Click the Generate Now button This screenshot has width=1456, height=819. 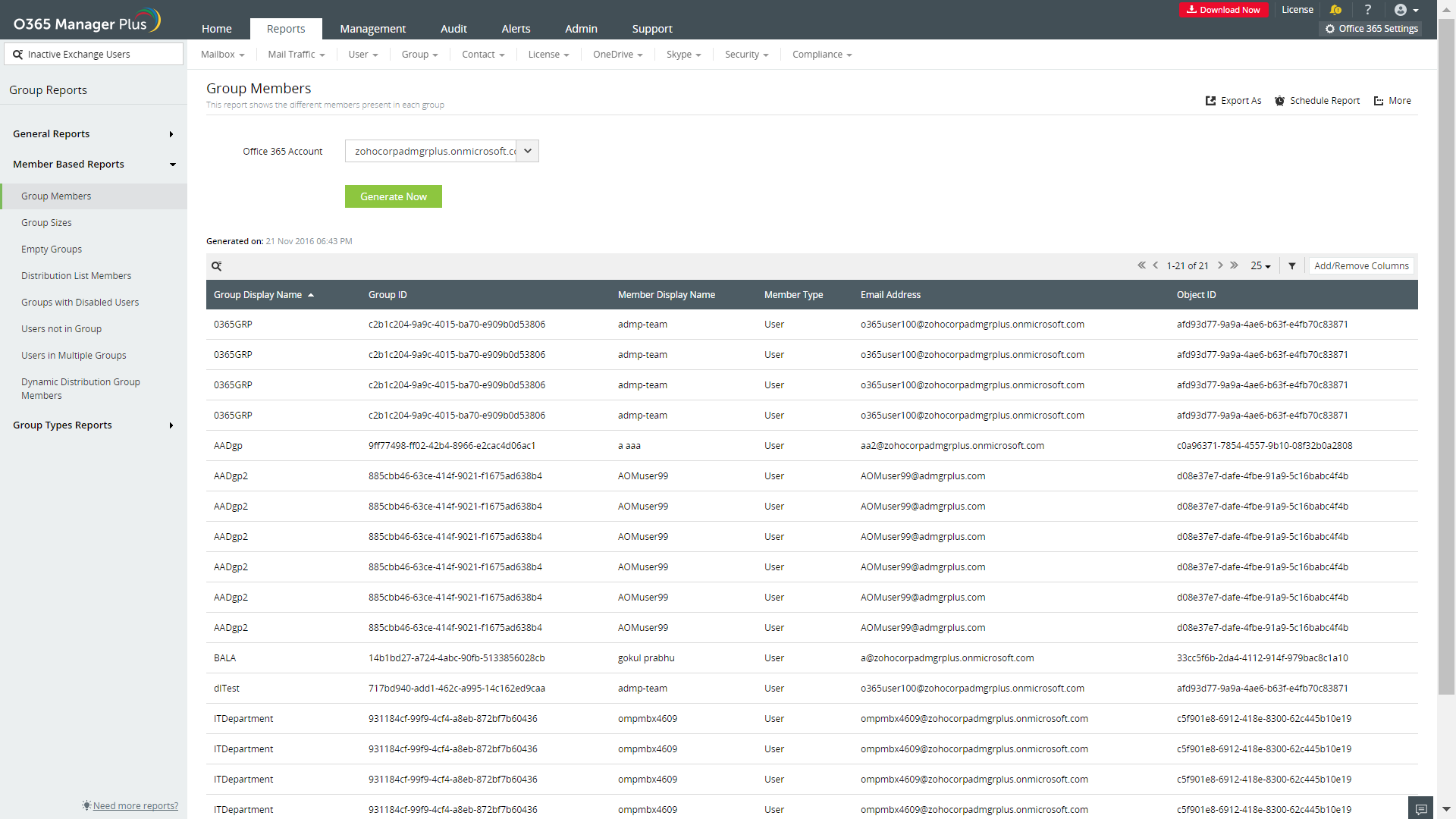point(393,196)
